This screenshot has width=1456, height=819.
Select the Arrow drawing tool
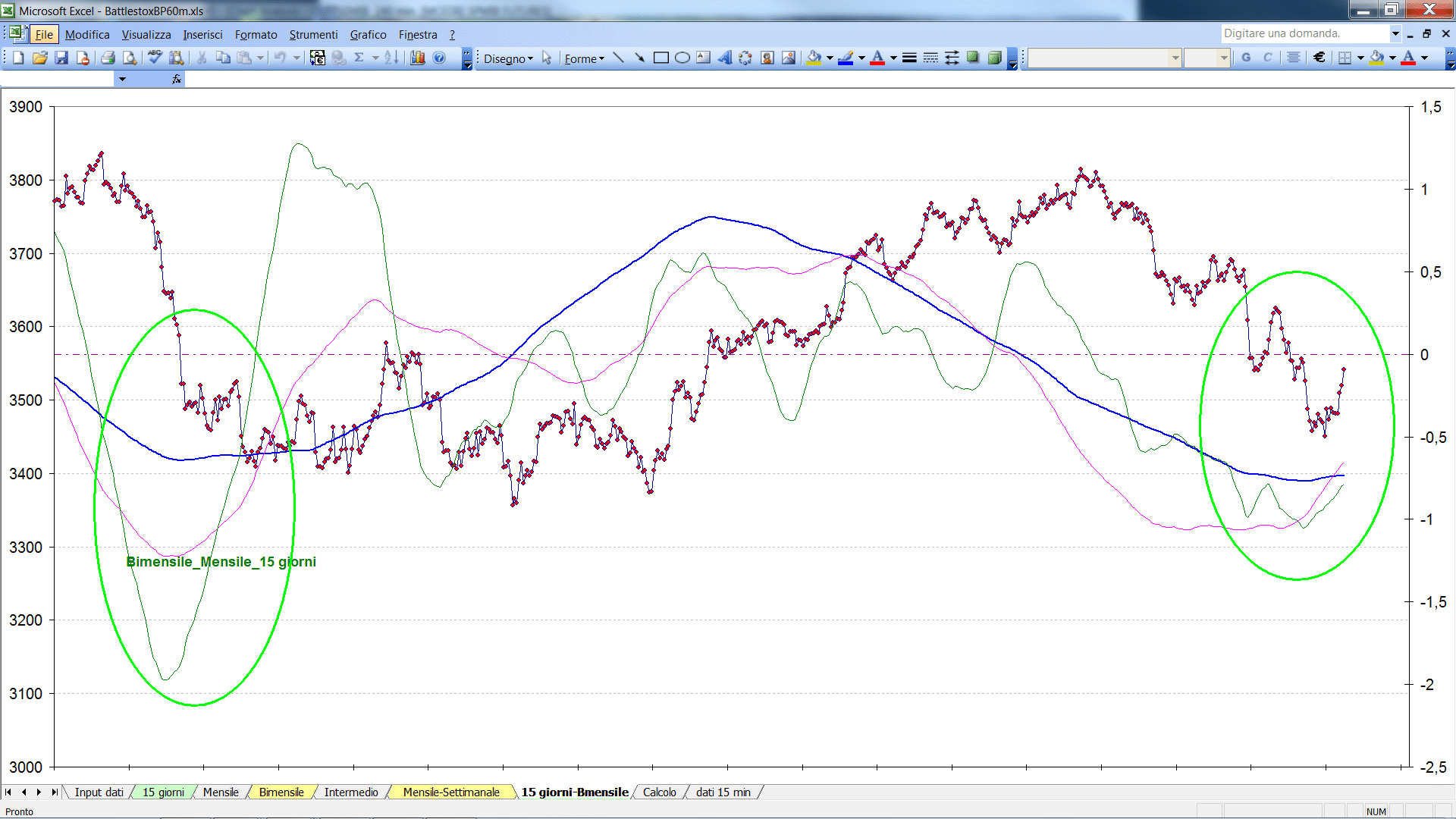(639, 58)
